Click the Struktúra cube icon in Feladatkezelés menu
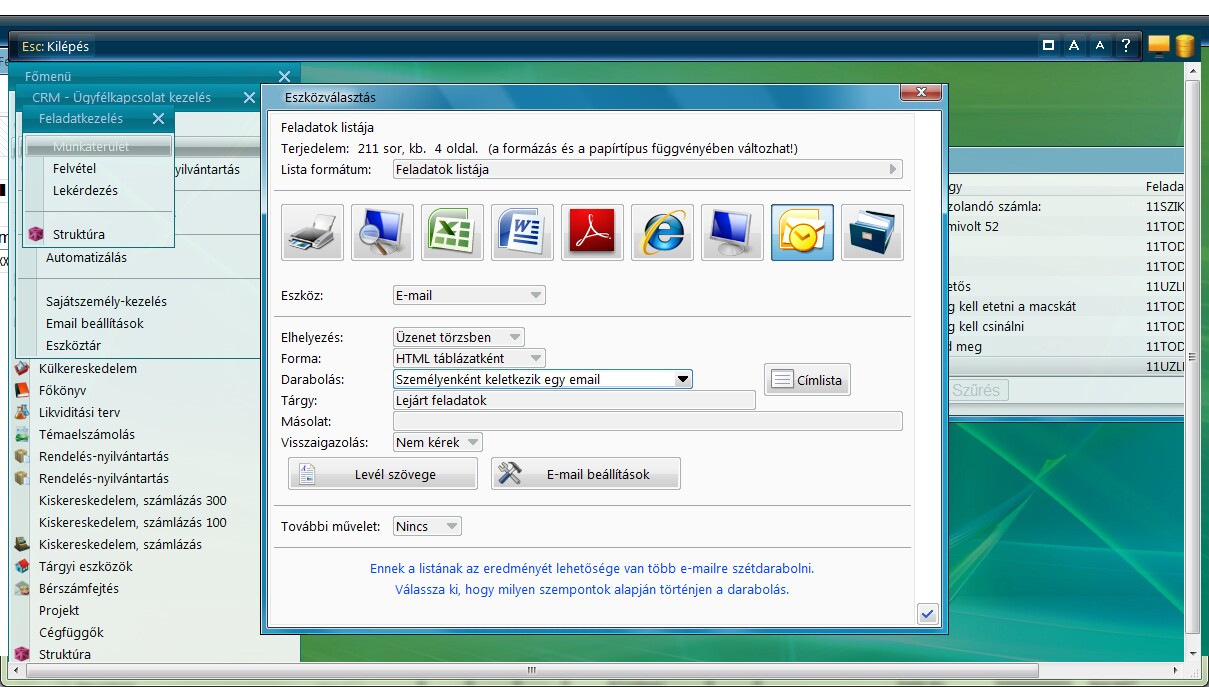The width and height of the screenshot is (1209, 687). point(36,234)
